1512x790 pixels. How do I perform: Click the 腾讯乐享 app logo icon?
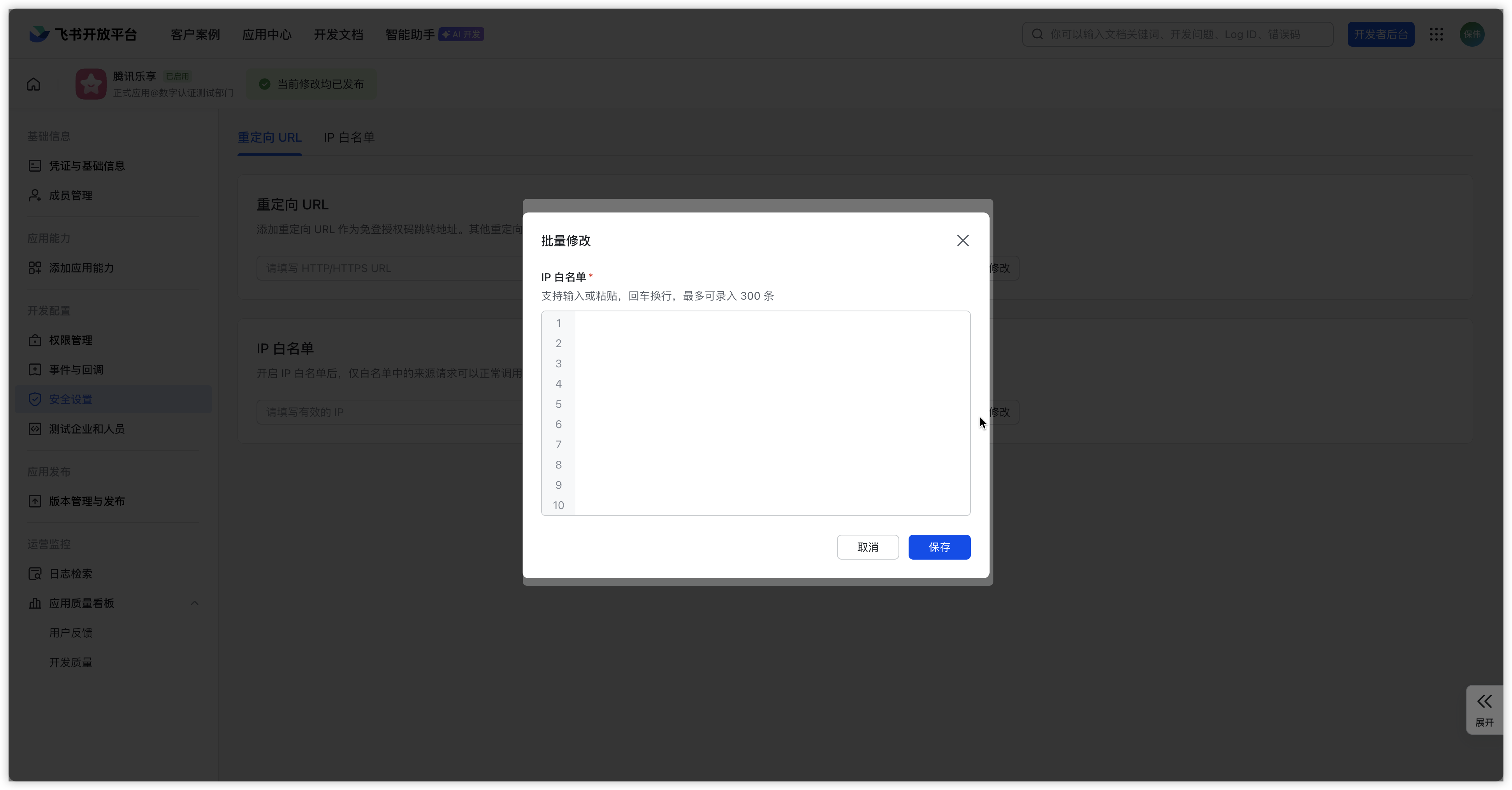[x=91, y=84]
